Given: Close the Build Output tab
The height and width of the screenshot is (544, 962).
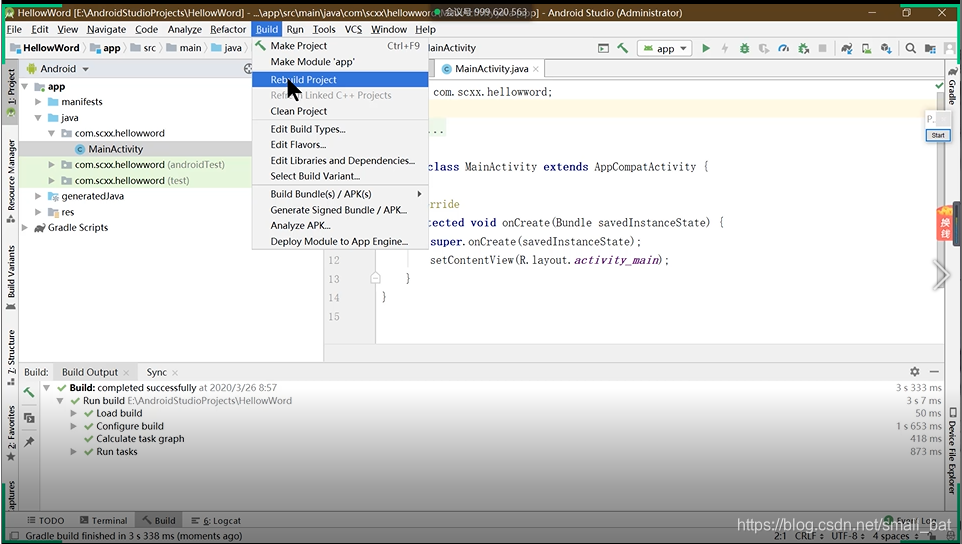Looking at the screenshot, I should click(126, 373).
